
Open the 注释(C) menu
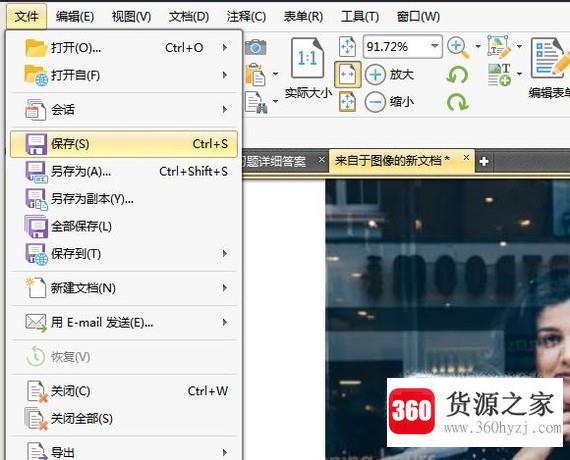coord(246,16)
